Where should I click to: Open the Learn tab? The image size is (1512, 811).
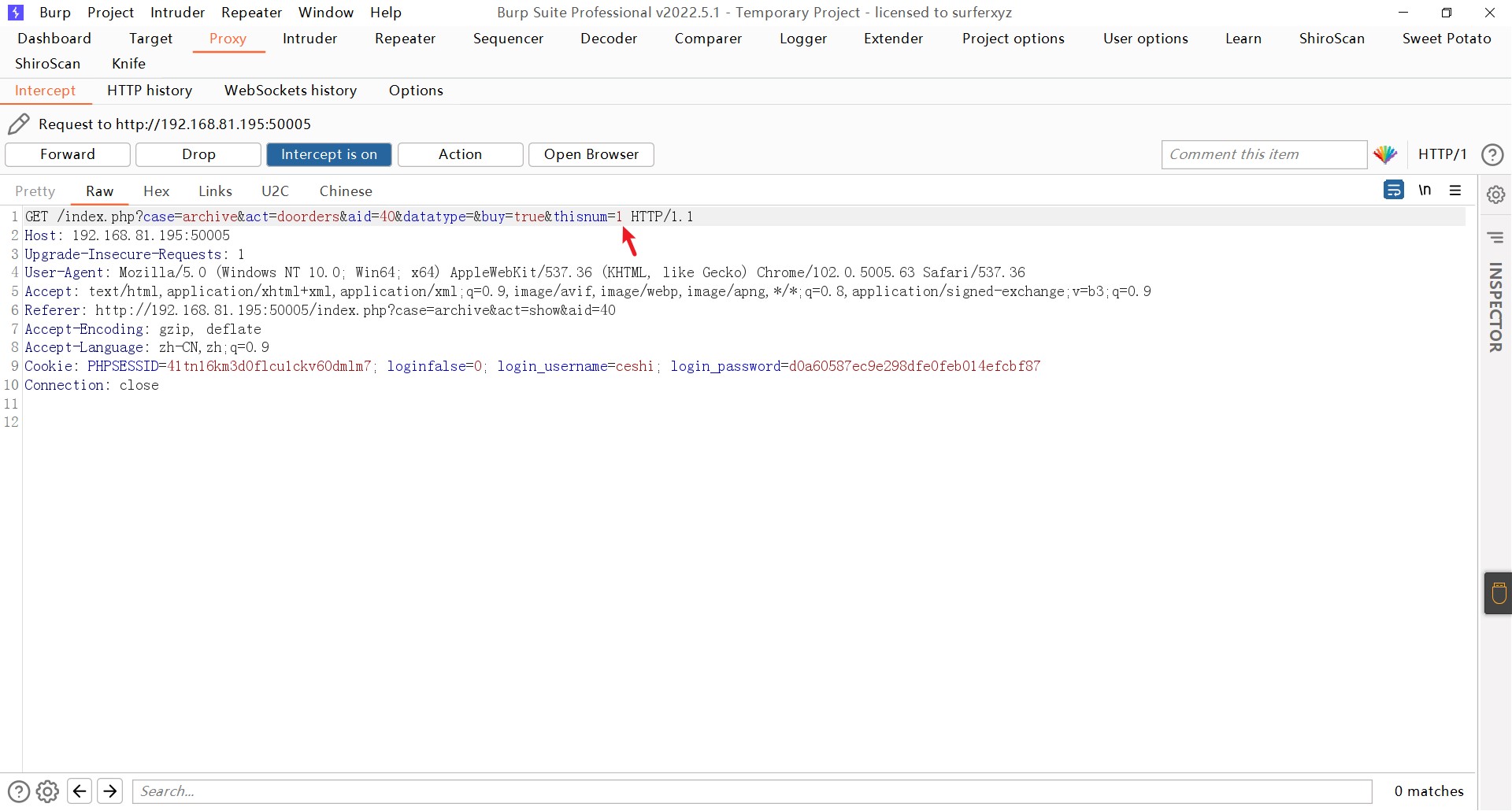1243,39
